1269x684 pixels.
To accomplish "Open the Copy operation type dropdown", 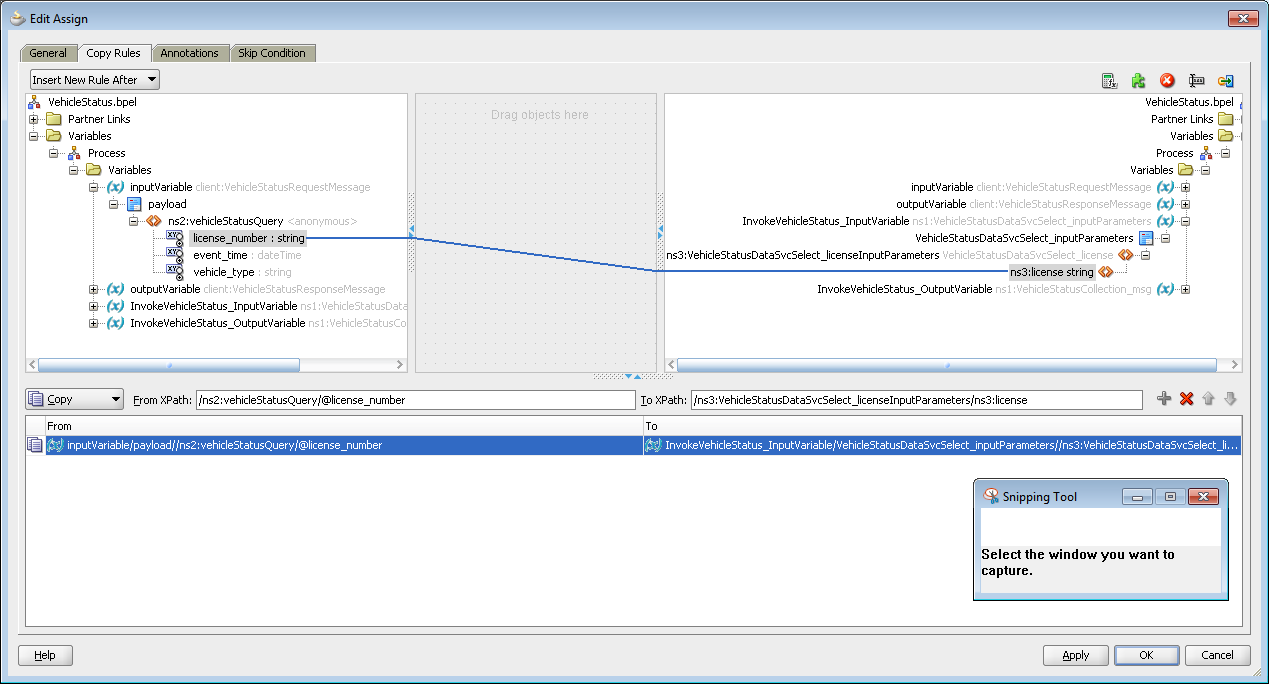I will click(x=75, y=399).
